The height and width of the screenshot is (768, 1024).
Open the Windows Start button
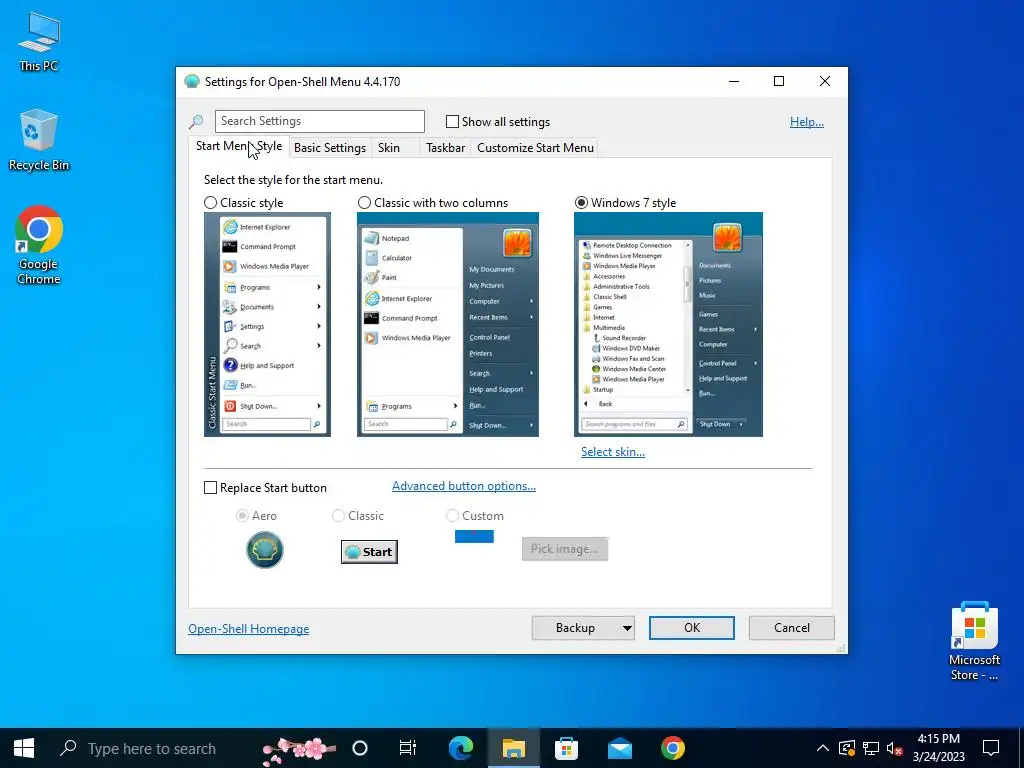pos(24,748)
